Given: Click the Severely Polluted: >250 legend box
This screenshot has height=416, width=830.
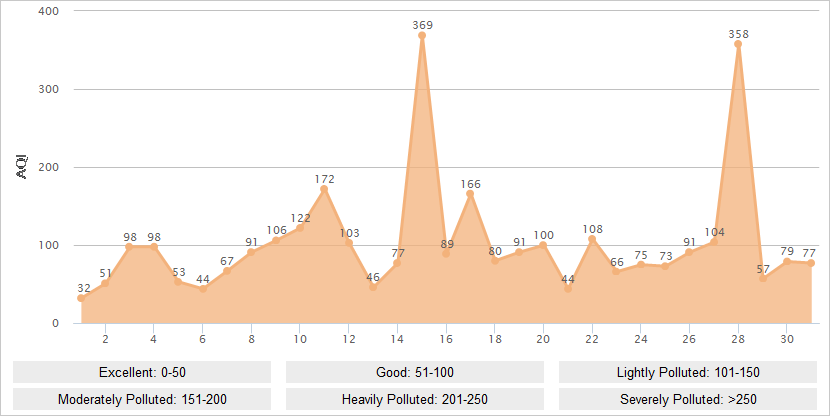Looking at the screenshot, I should point(688,399).
